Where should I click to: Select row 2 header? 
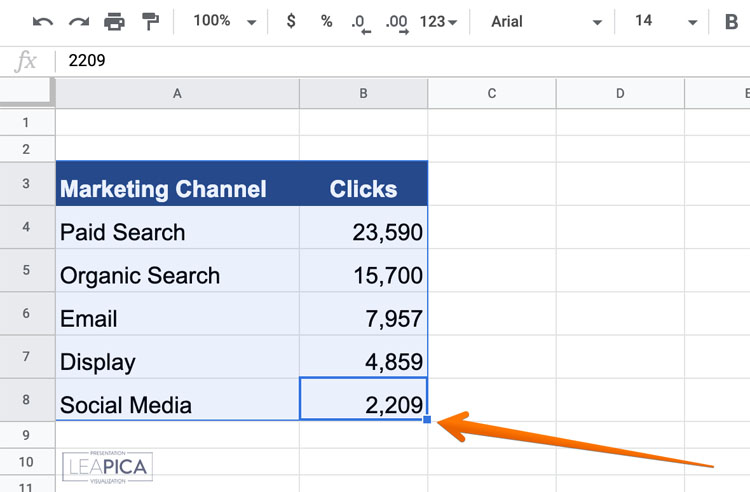click(x=26, y=149)
